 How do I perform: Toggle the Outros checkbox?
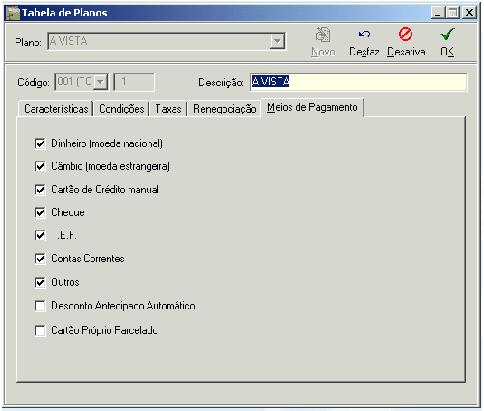(x=40, y=282)
